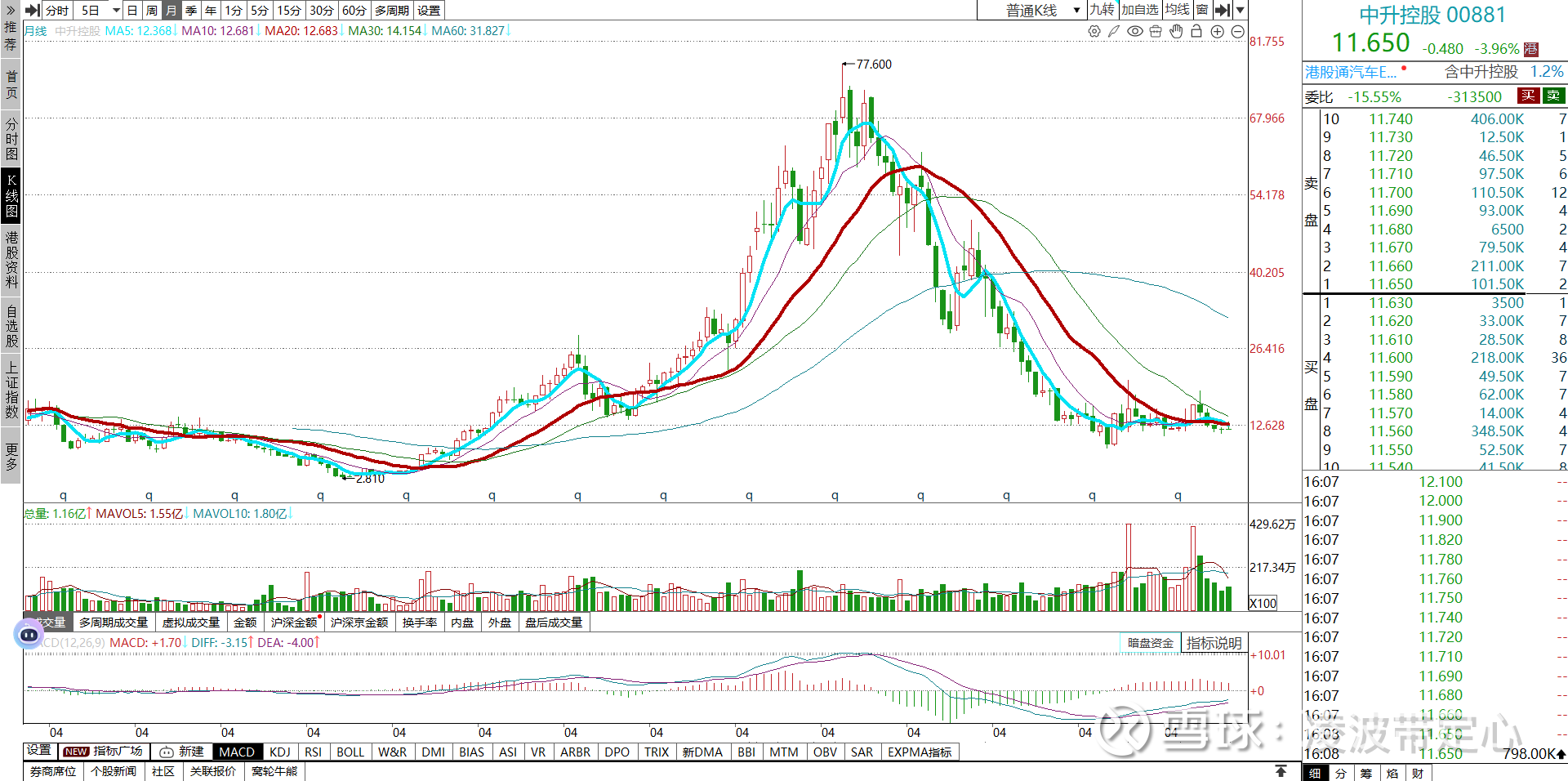
Task: Open 更多 in the left sidebar
Action: pos(11,457)
